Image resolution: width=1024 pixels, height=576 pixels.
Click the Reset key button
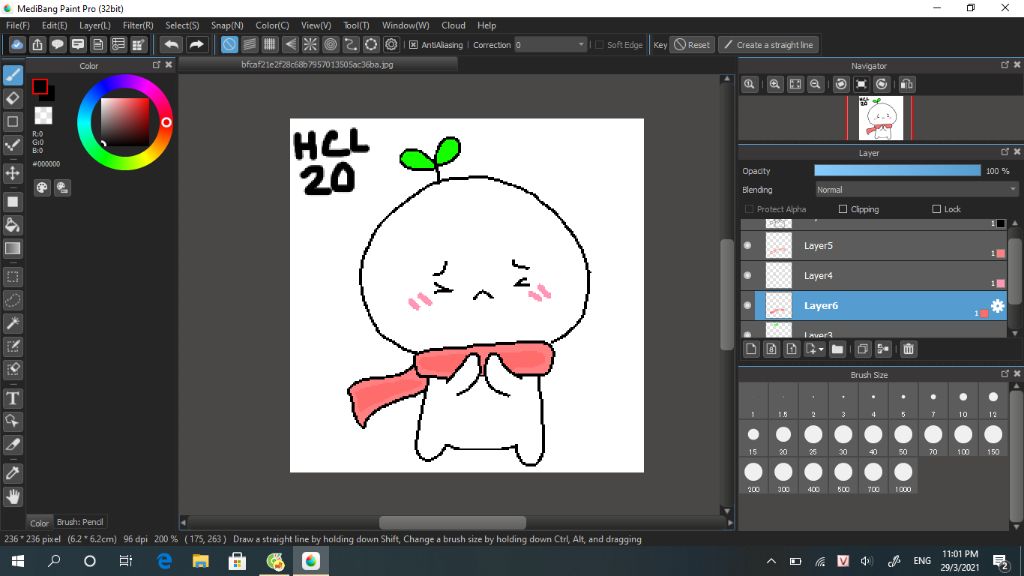click(x=692, y=45)
